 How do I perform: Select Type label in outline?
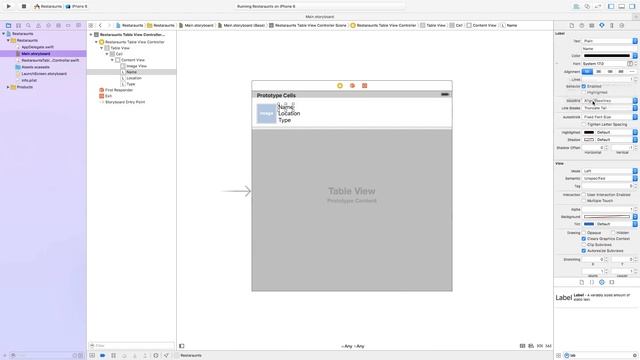131,84
